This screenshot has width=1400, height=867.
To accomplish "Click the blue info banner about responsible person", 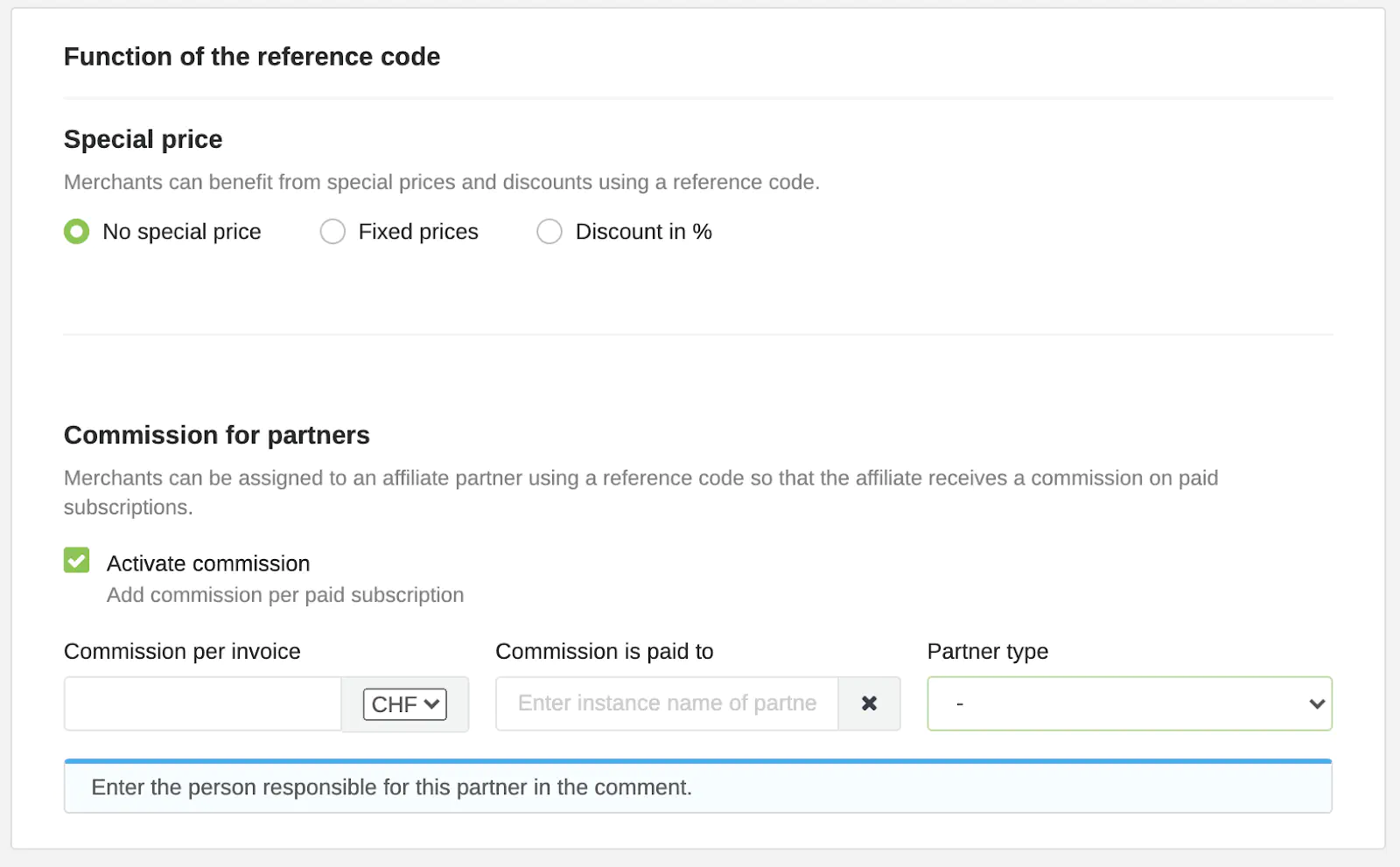I will [697, 787].
